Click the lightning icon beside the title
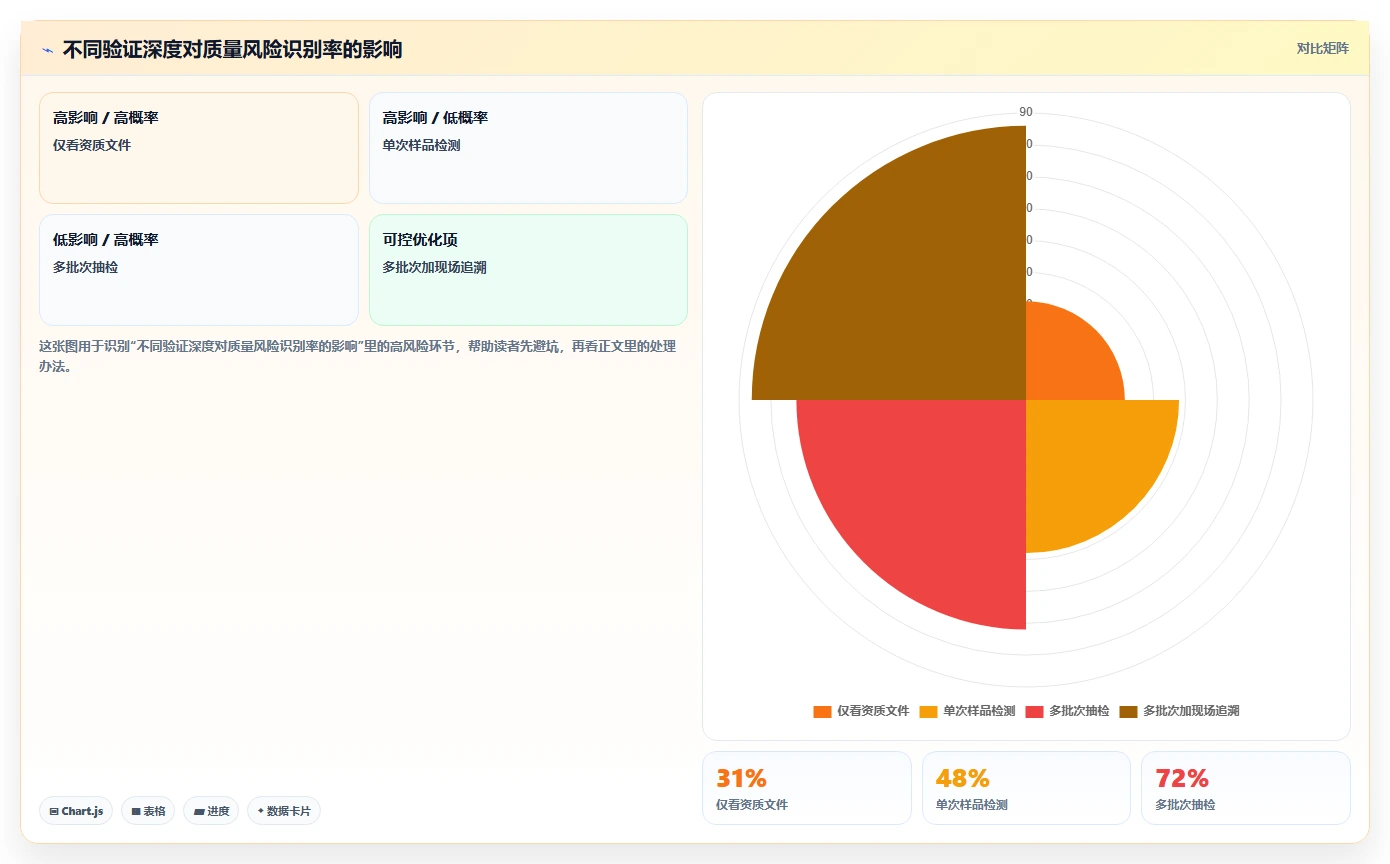The image size is (1390, 864). click(48, 50)
